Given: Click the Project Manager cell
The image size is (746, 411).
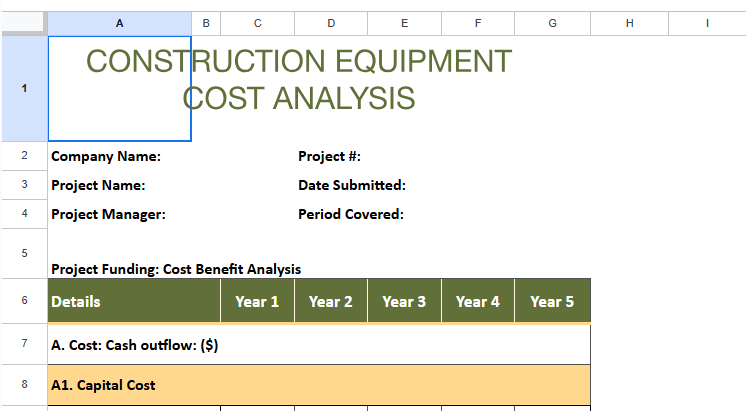Looking at the screenshot, I should [x=108, y=214].
